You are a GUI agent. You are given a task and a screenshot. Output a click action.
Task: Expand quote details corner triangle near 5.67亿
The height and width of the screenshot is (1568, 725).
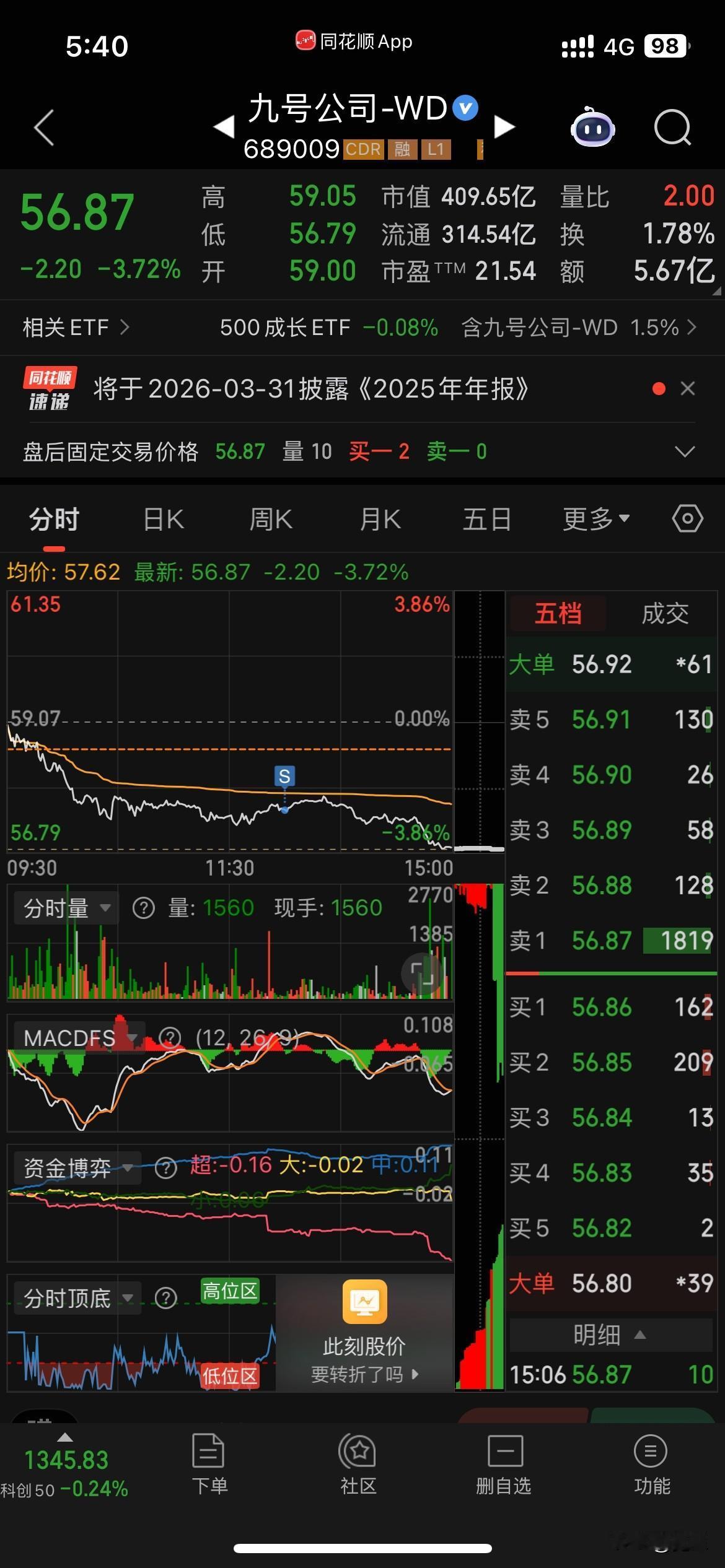(x=716, y=291)
